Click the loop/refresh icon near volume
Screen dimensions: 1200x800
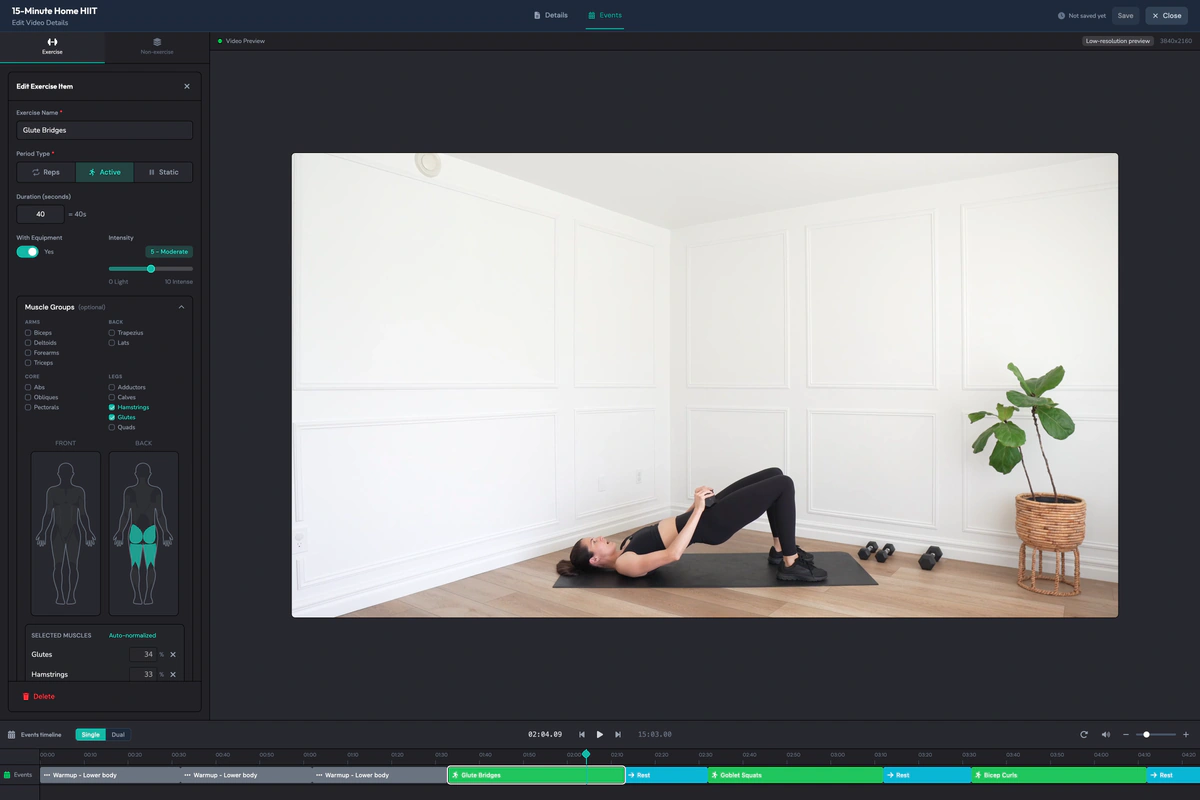1084,734
